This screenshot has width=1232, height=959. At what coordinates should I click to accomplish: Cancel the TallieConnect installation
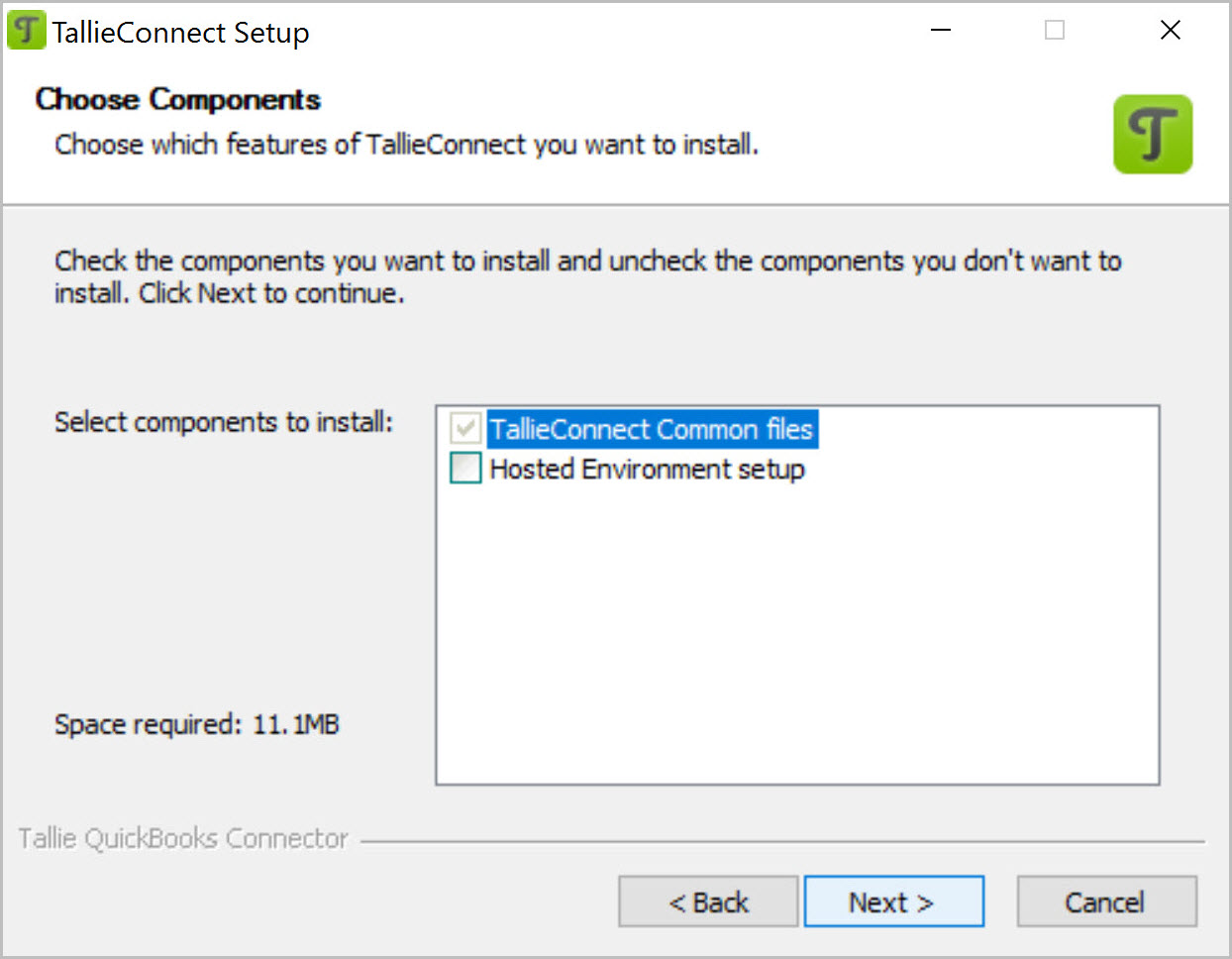point(1106,902)
